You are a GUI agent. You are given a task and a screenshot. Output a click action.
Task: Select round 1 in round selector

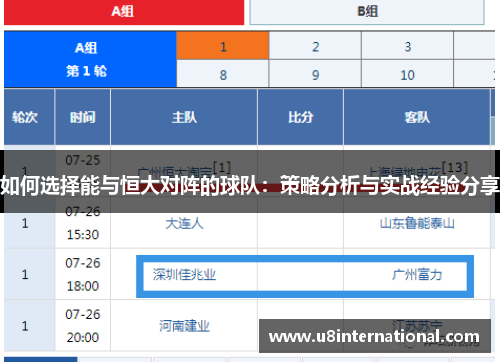click(x=223, y=46)
